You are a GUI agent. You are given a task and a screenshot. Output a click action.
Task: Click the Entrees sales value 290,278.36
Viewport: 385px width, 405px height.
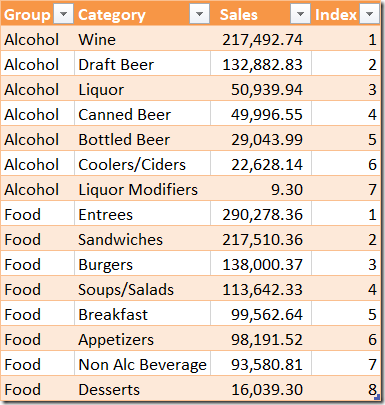click(261, 214)
